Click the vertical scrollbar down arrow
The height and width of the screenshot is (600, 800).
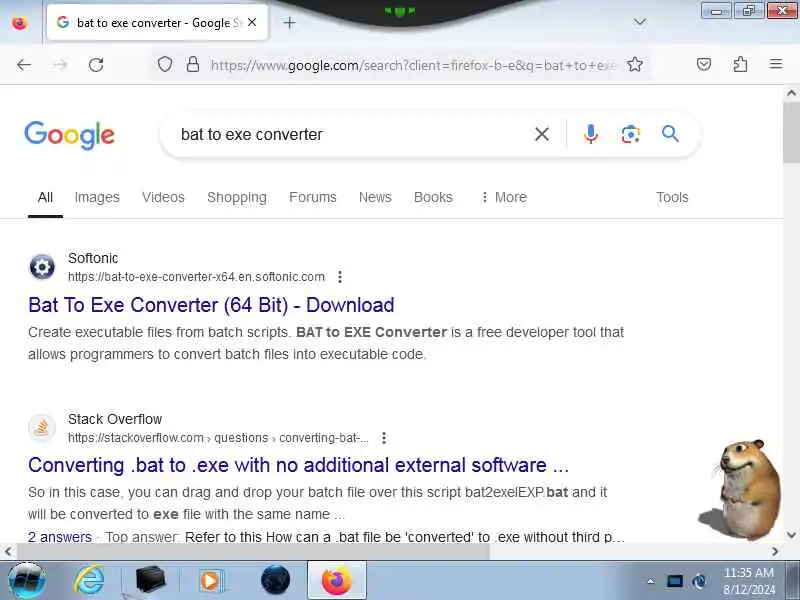(x=791, y=535)
